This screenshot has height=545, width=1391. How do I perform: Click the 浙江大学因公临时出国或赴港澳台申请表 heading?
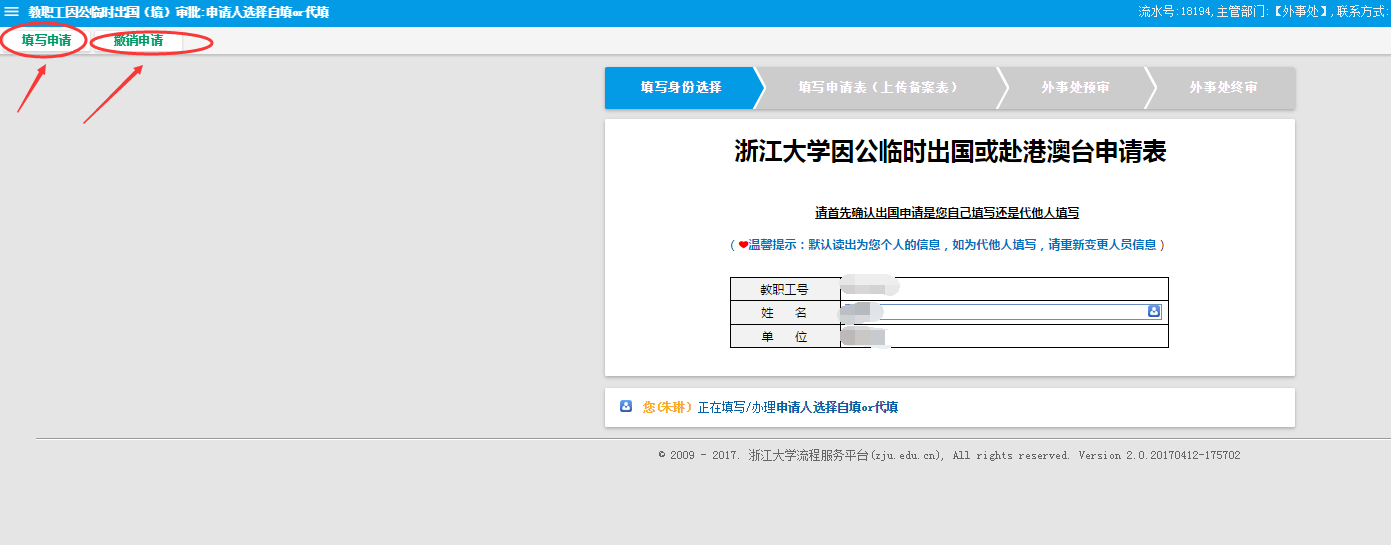(950, 152)
